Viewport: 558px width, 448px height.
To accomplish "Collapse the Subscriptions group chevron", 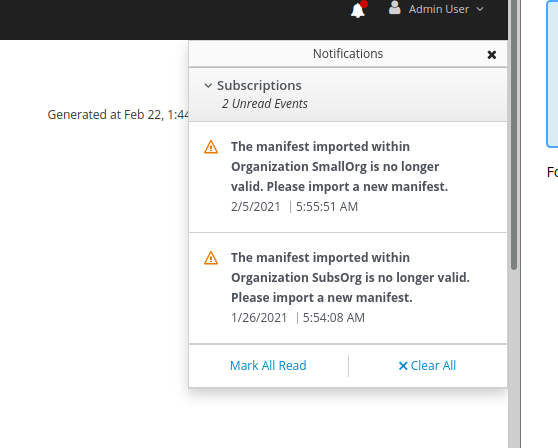I will pyautogui.click(x=208, y=86).
